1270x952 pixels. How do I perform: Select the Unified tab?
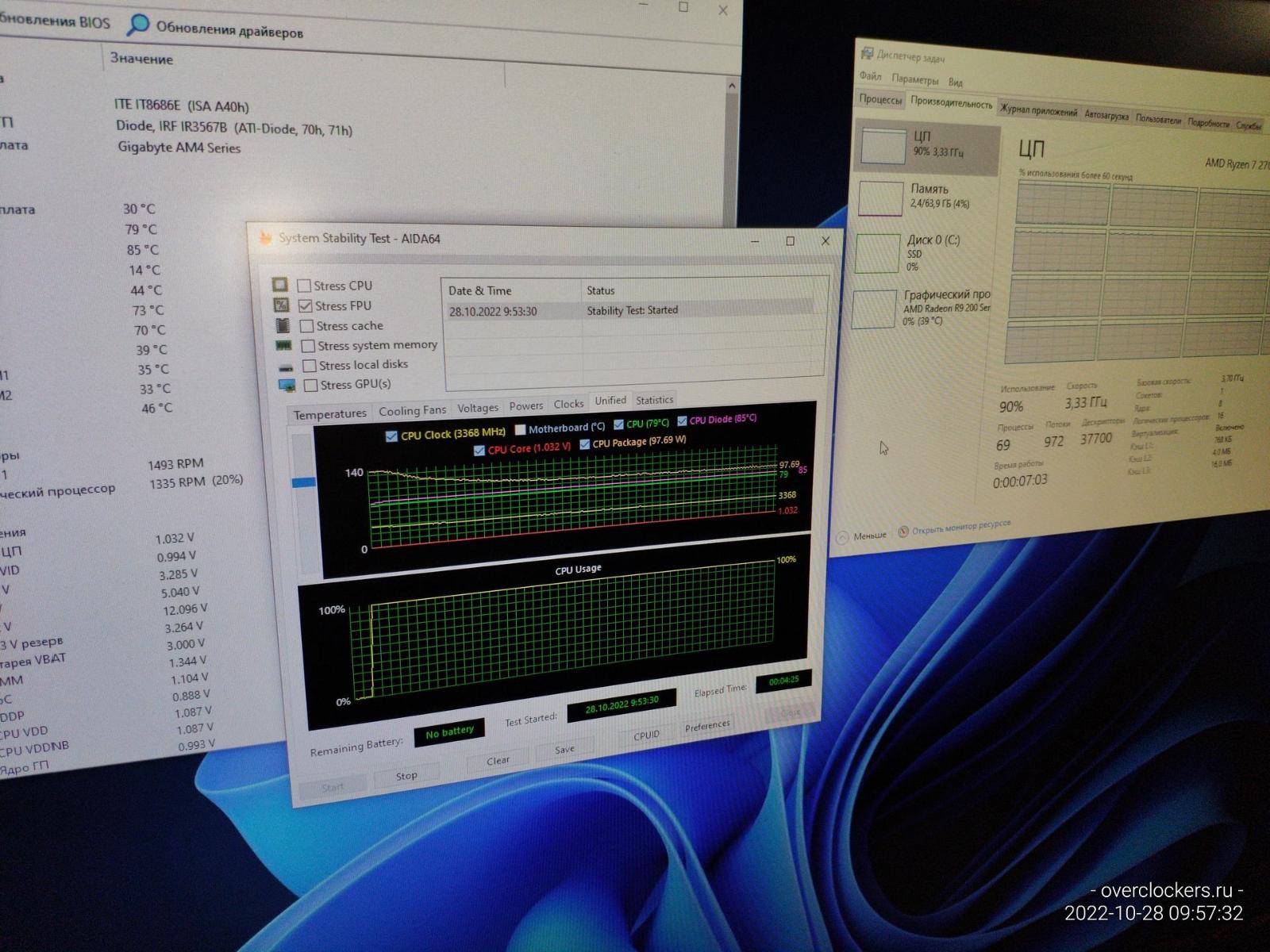[610, 401]
